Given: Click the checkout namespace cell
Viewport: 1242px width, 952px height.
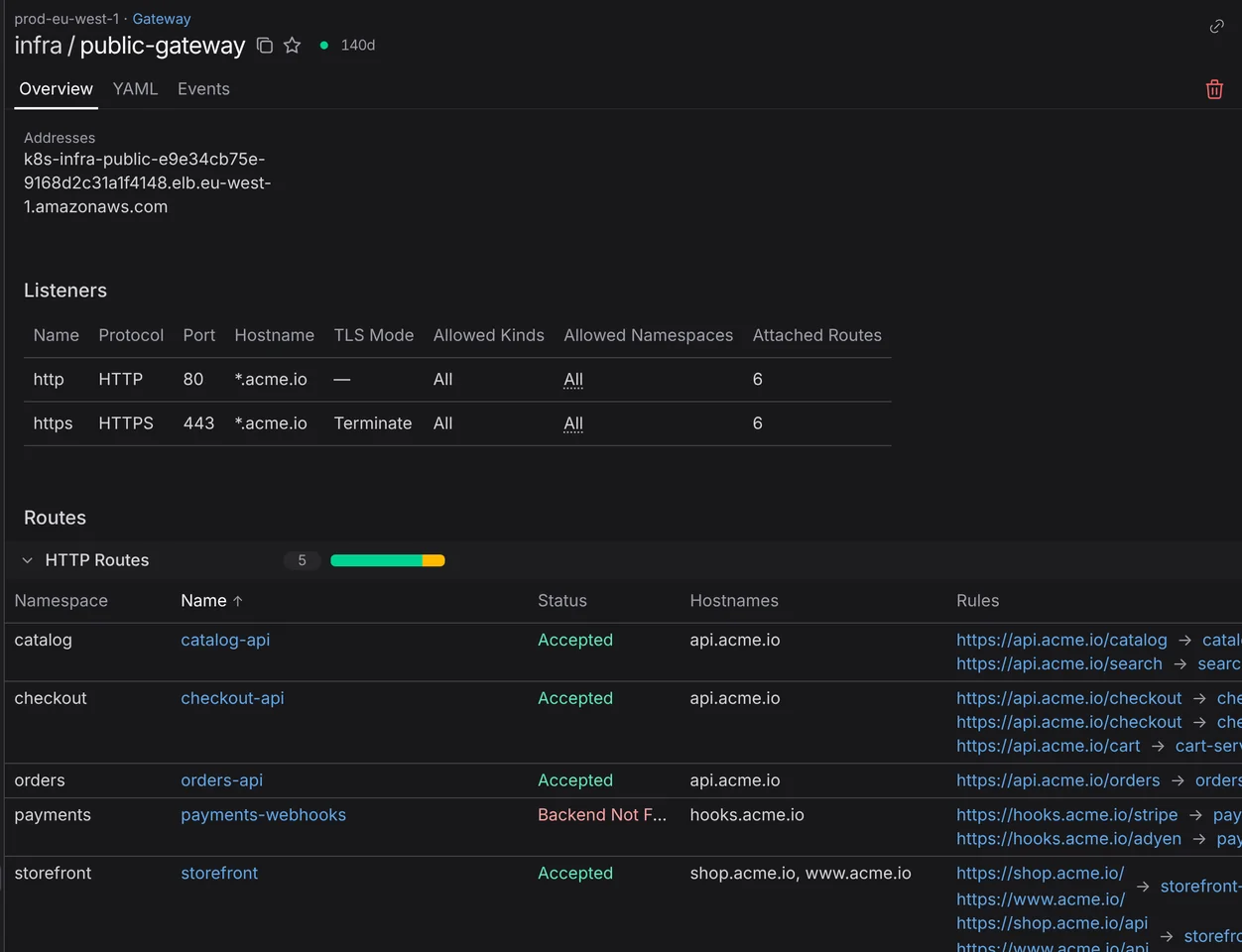Looking at the screenshot, I should [51, 698].
